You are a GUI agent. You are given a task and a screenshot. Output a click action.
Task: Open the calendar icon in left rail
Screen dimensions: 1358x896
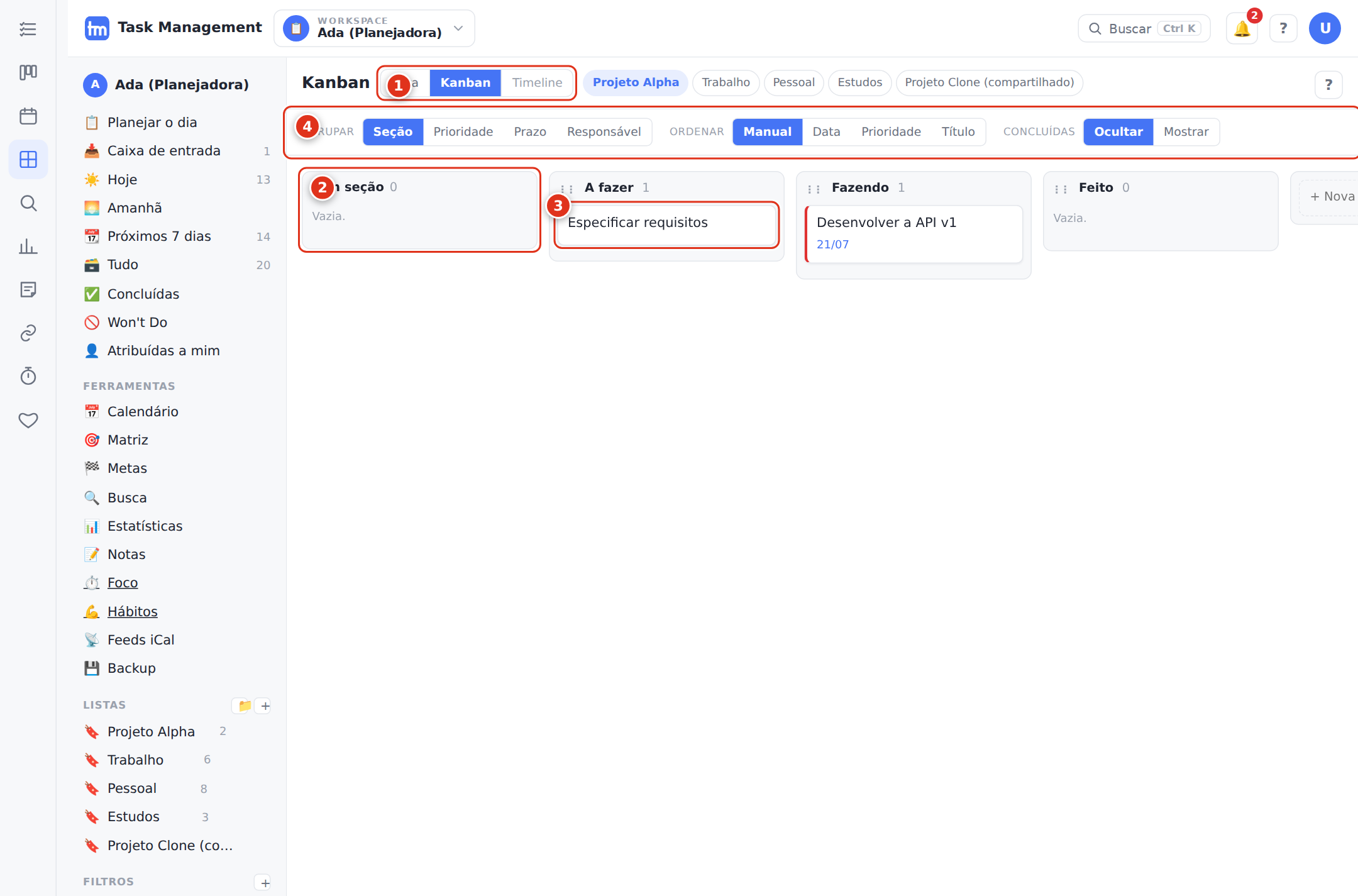pos(28,116)
